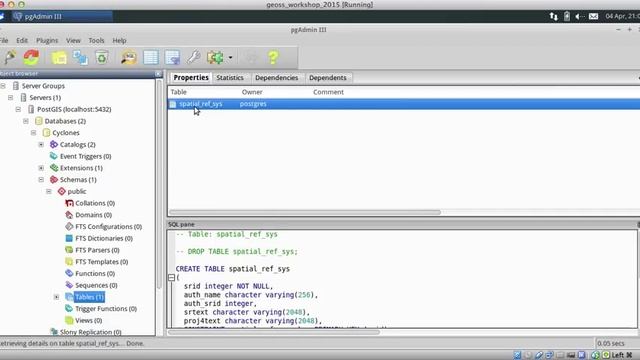Click the Refresh object toolbar icon
Image resolution: width=640 pixels, height=360 pixels.
(x=31, y=58)
